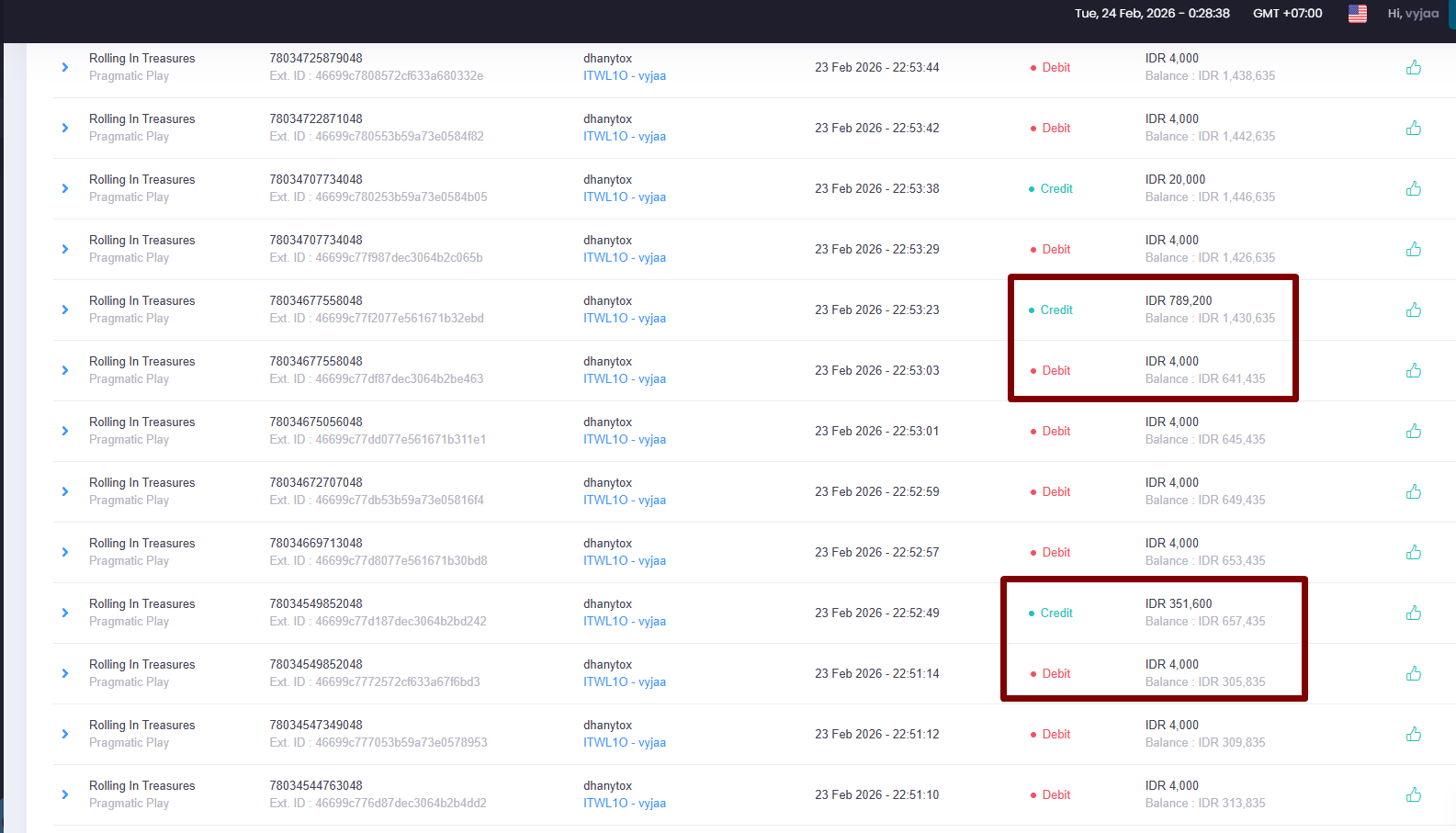Click thumbs-up icon for 22:53:42 transaction
This screenshot has height=833, width=1456.
1414,128
